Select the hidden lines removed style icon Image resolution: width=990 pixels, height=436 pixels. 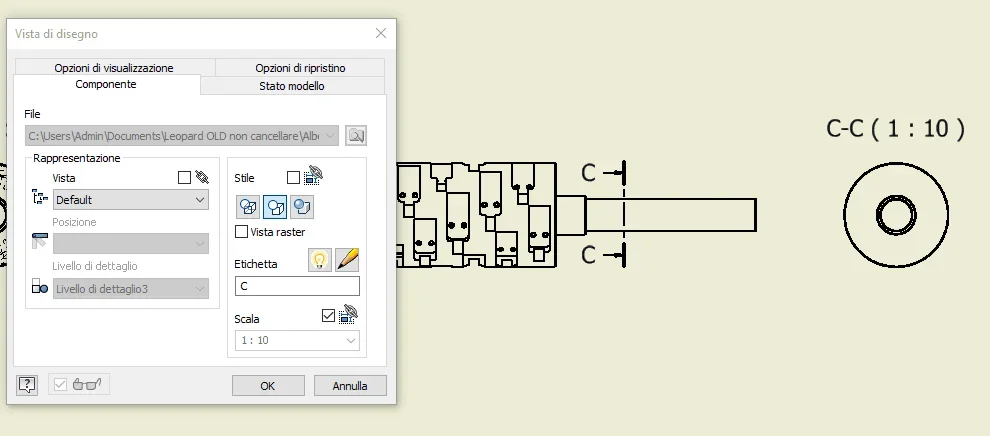(275, 207)
